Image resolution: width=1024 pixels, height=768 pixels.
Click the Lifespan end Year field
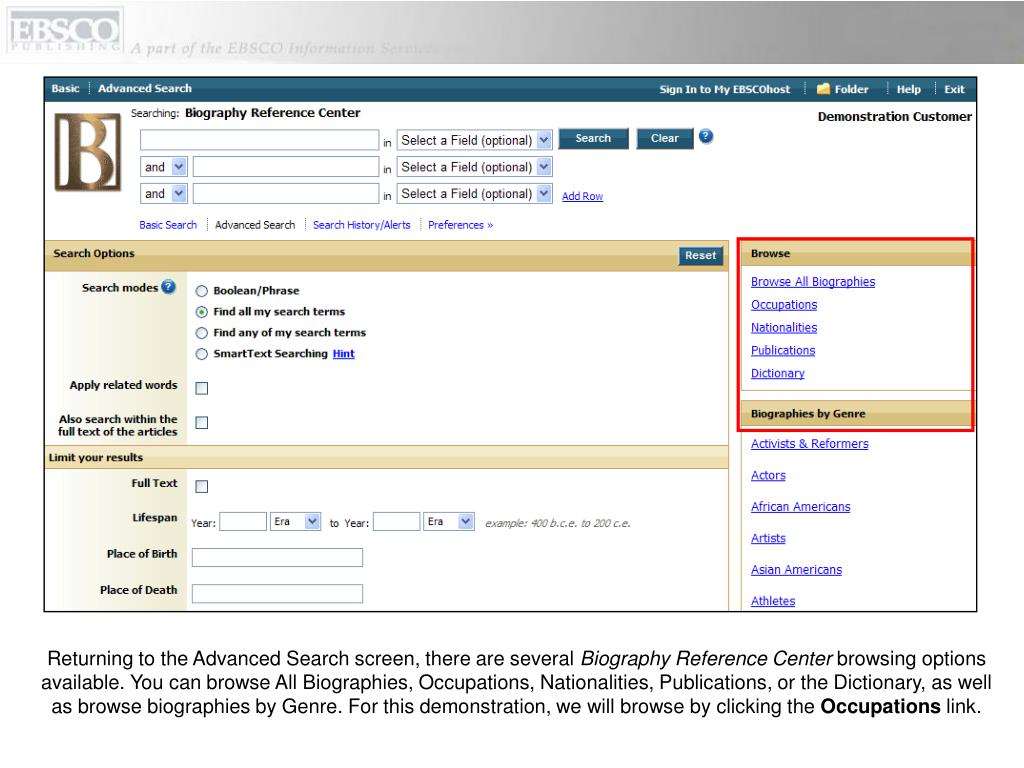(x=396, y=522)
